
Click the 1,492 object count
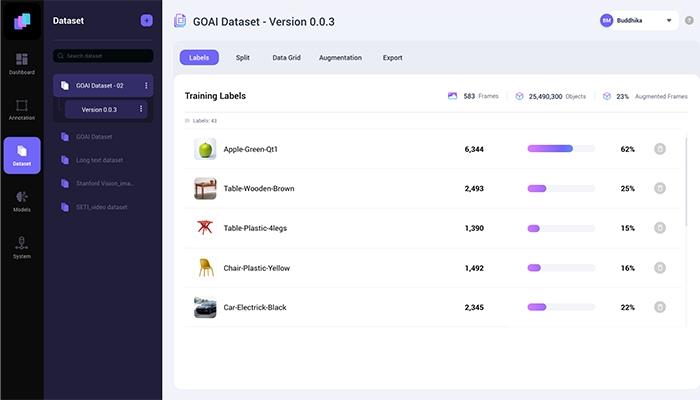click(474, 268)
